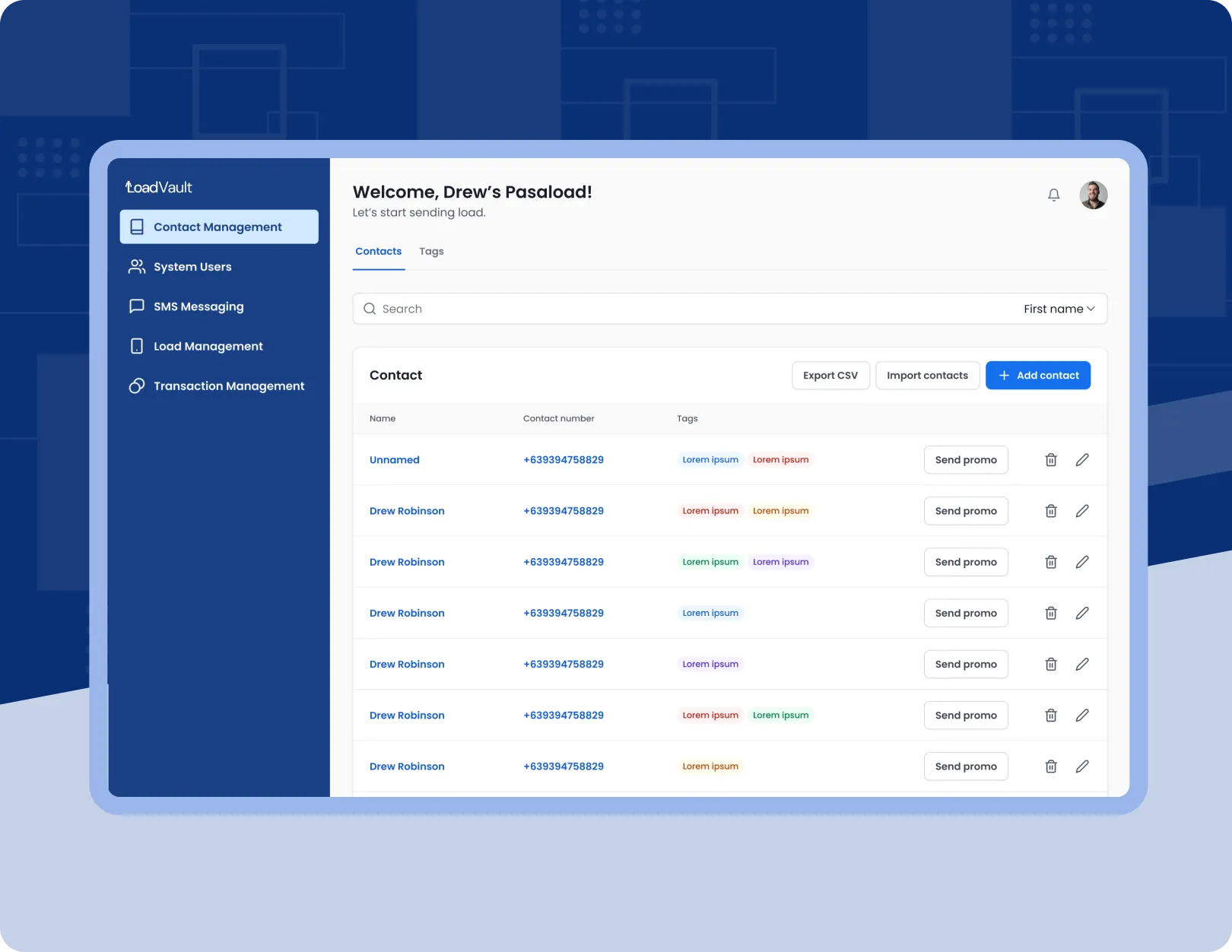Click the LoadVault logo

(x=159, y=187)
